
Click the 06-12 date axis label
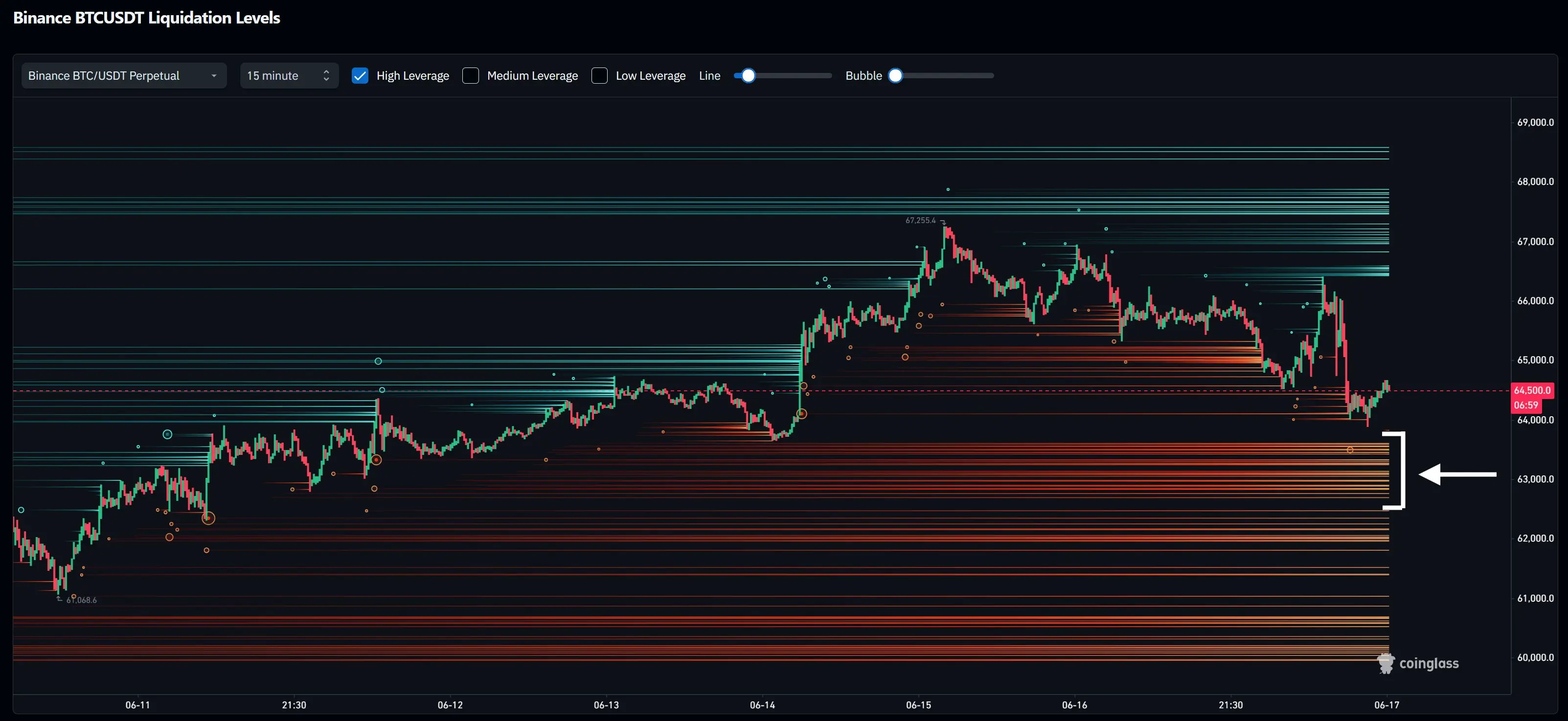(450, 705)
